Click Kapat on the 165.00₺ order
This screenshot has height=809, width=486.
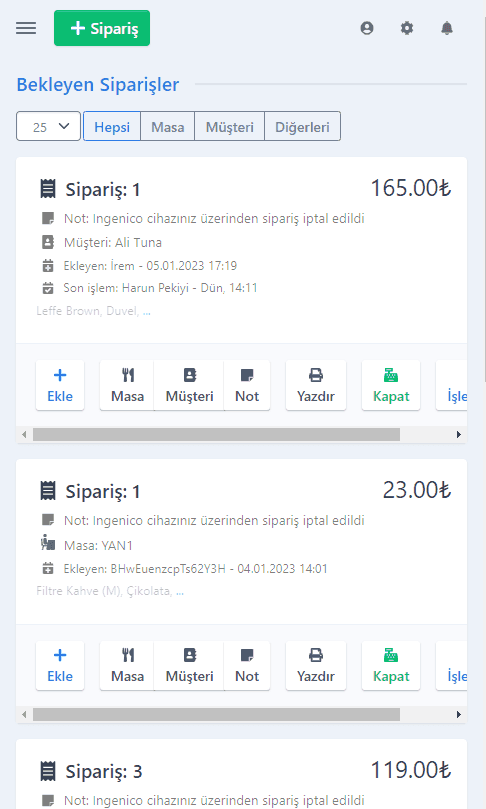coord(391,385)
